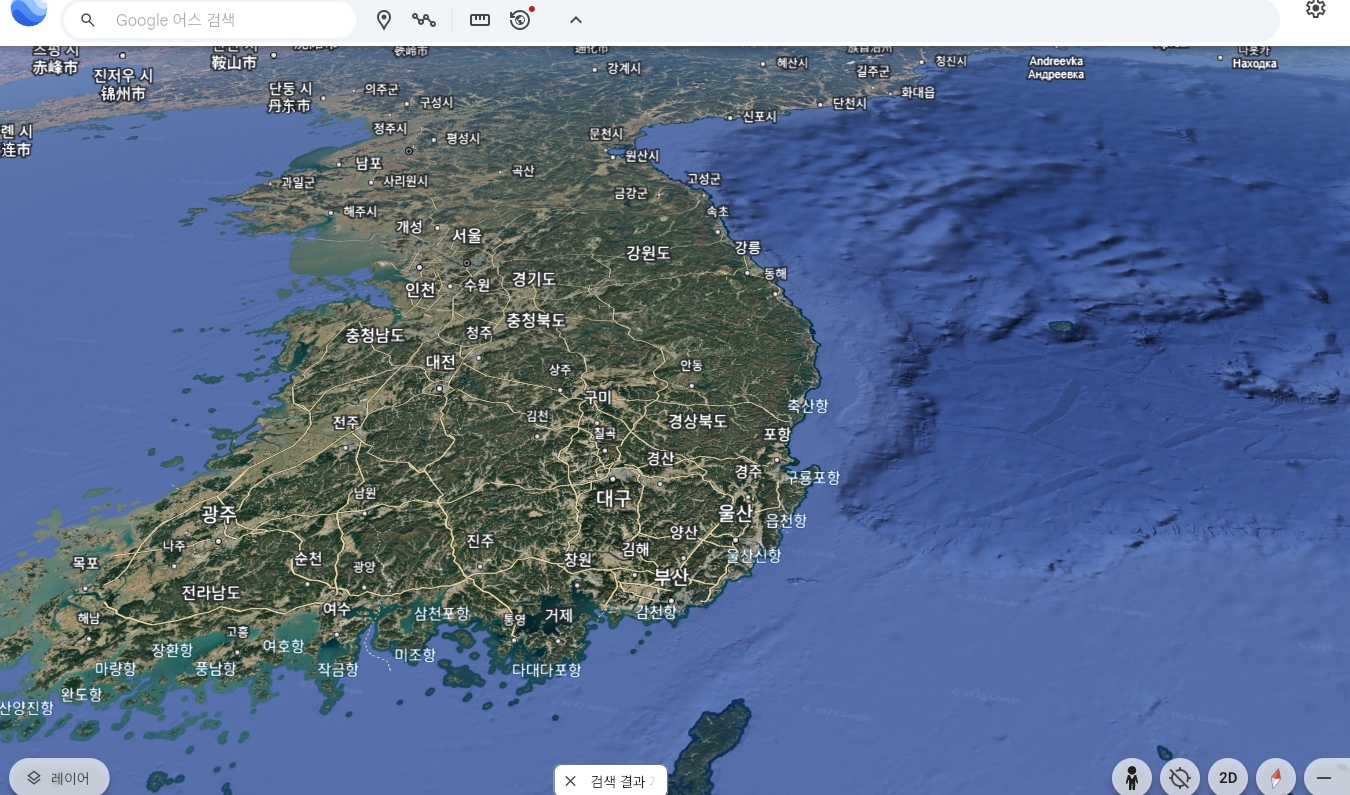Click the 여수 city label

[x=337, y=608]
